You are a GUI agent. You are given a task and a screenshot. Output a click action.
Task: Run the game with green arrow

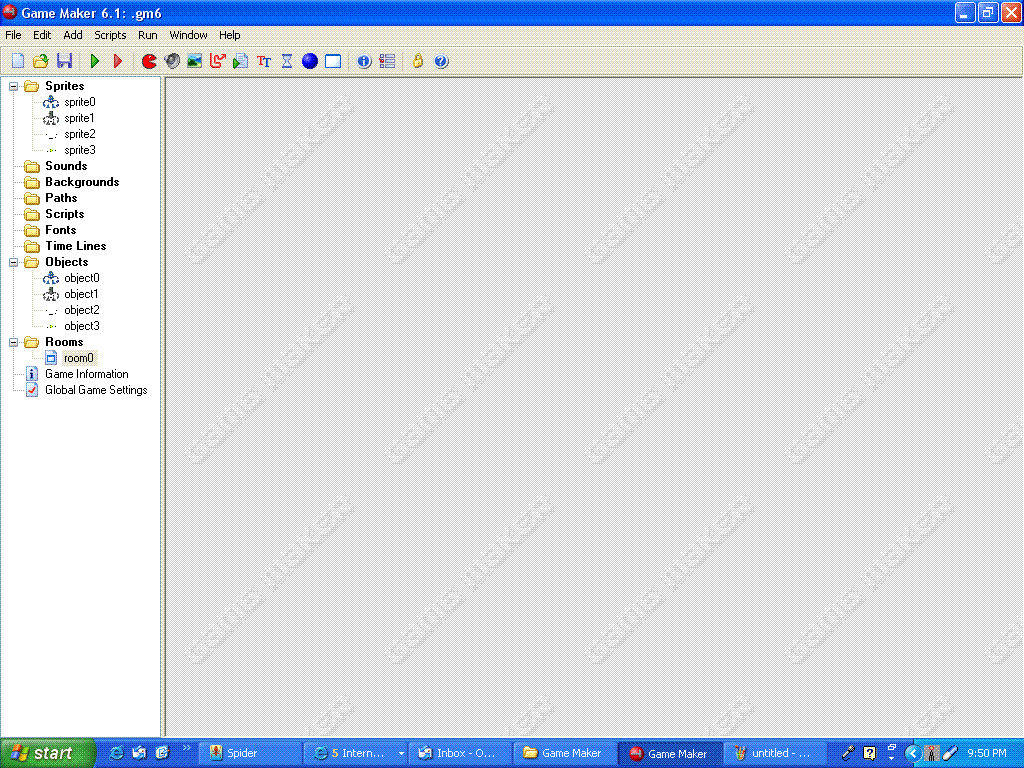pos(95,61)
